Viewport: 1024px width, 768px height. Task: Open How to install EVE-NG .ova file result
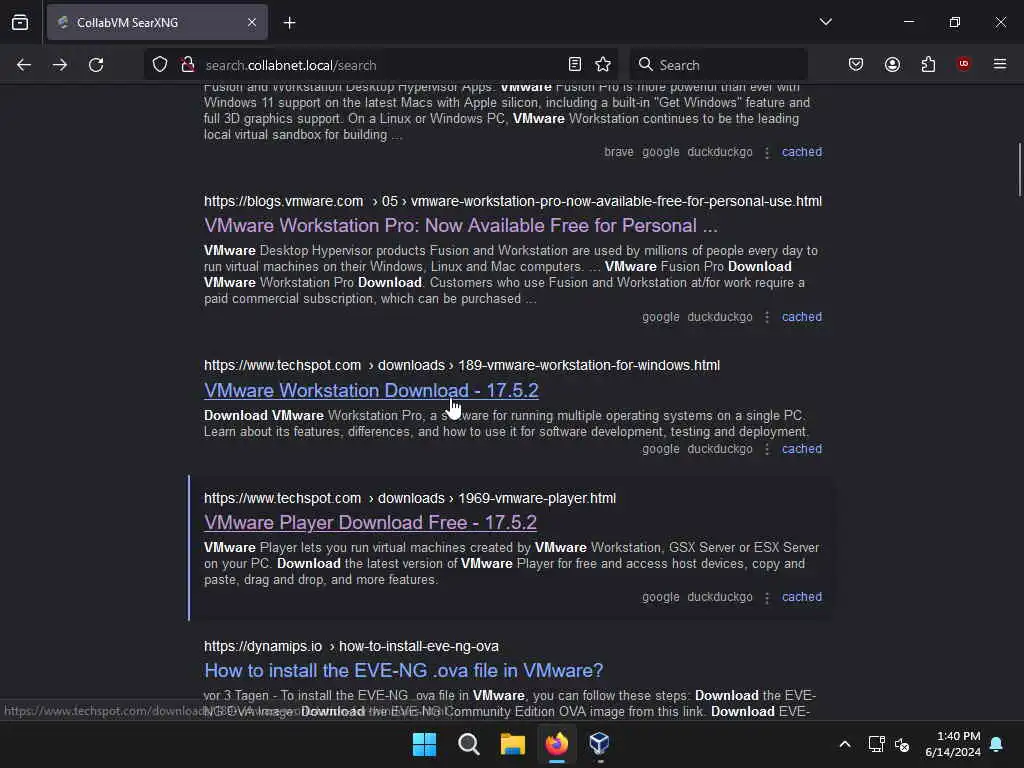(403, 671)
